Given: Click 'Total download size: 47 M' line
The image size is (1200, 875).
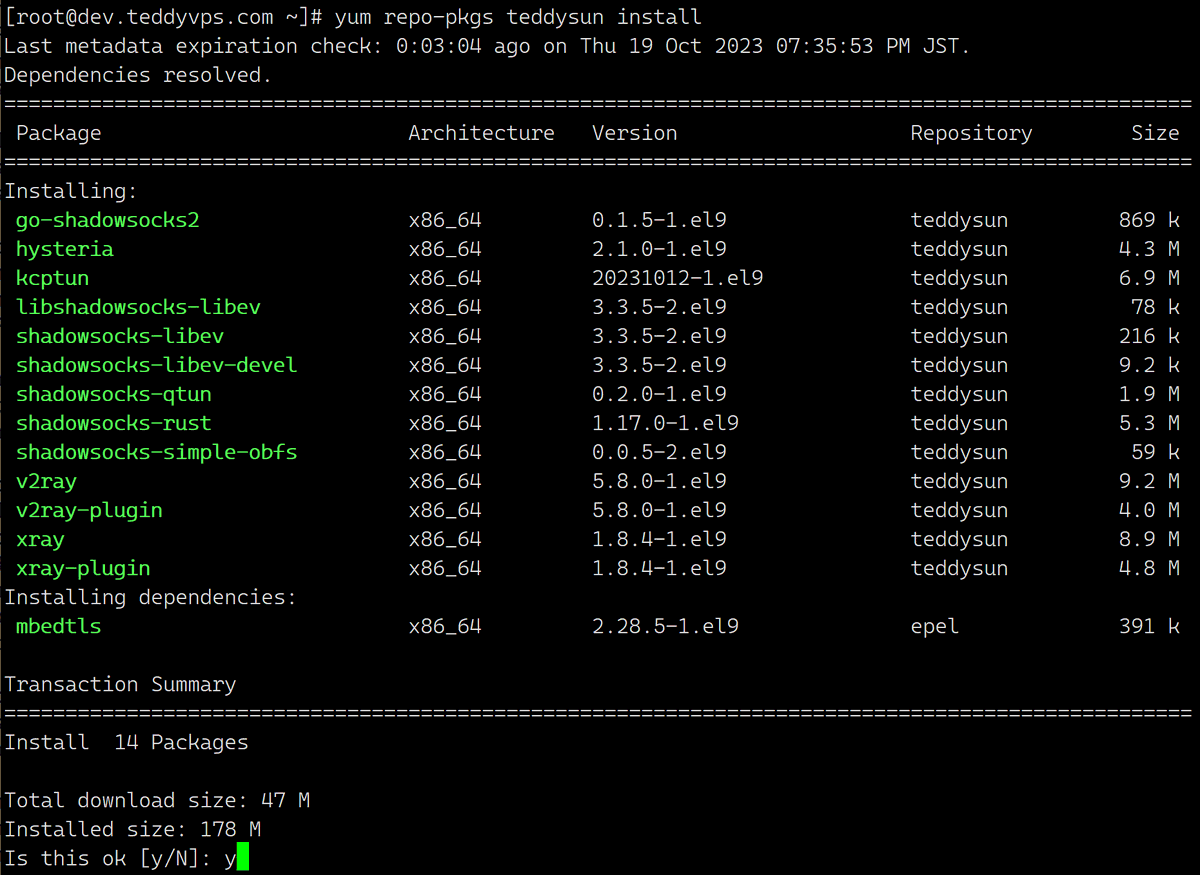Looking at the screenshot, I should pyautogui.click(x=157, y=800).
